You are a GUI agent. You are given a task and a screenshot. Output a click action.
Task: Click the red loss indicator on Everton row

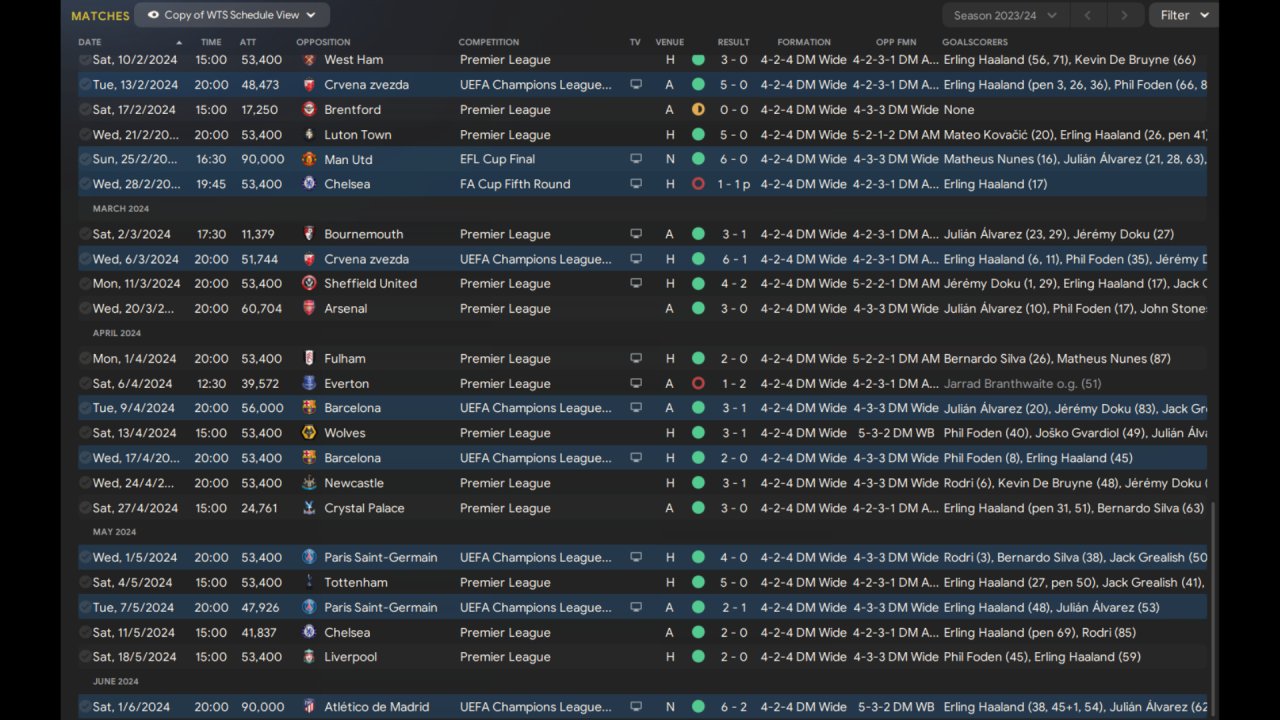[698, 384]
